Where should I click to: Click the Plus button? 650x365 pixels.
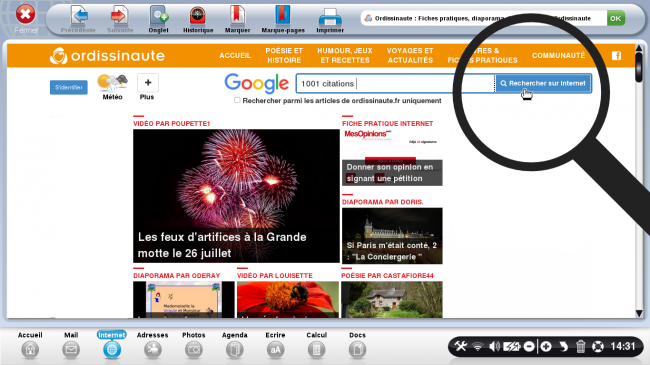[x=148, y=83]
